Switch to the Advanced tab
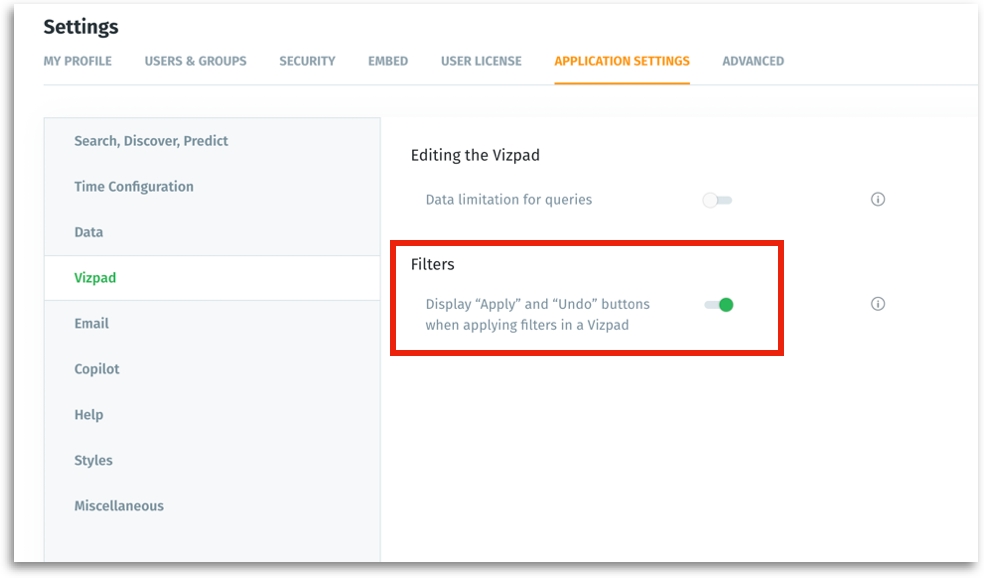Screen dimensions: 984x578 click(753, 61)
